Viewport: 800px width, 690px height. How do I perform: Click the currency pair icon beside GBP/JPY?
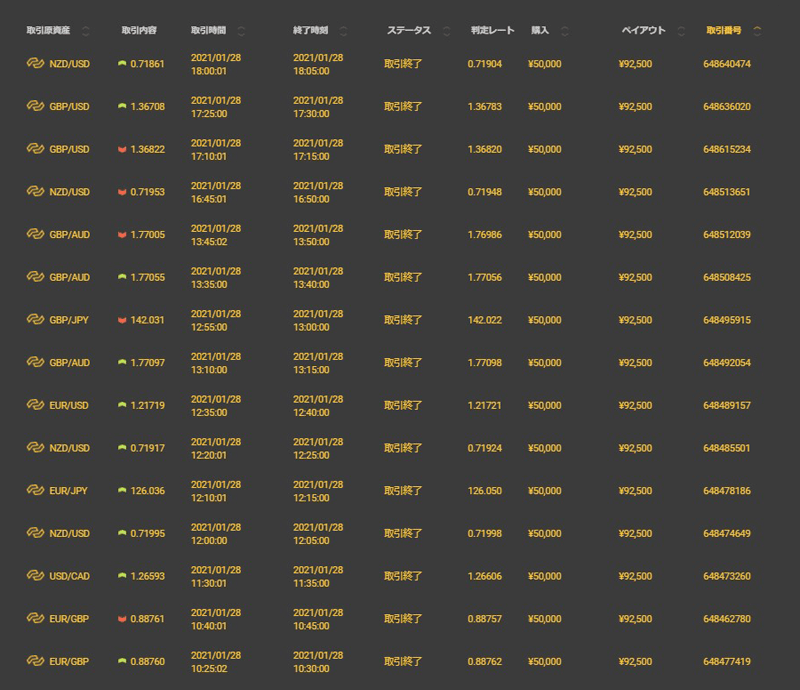36,320
